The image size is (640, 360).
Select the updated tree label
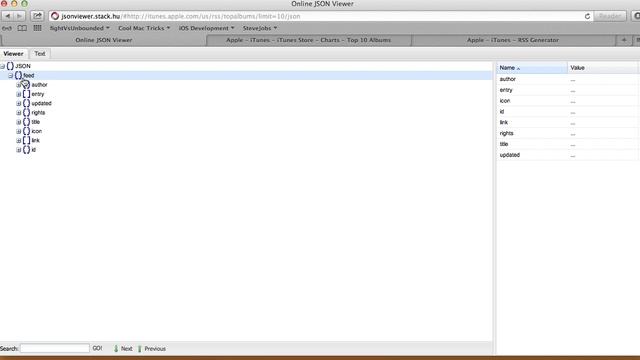click(x=42, y=104)
